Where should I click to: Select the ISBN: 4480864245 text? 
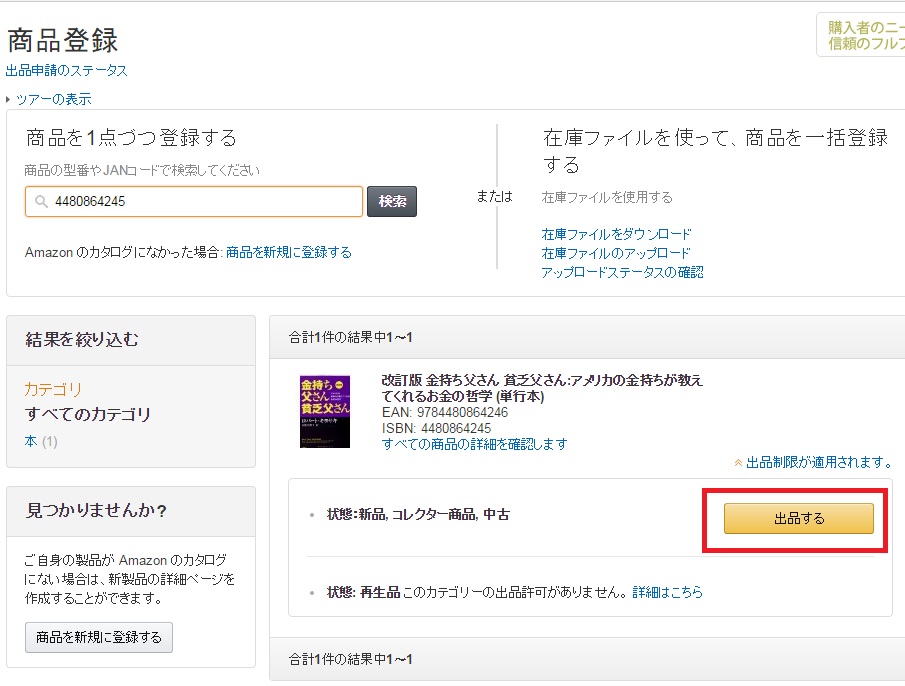pos(436,428)
